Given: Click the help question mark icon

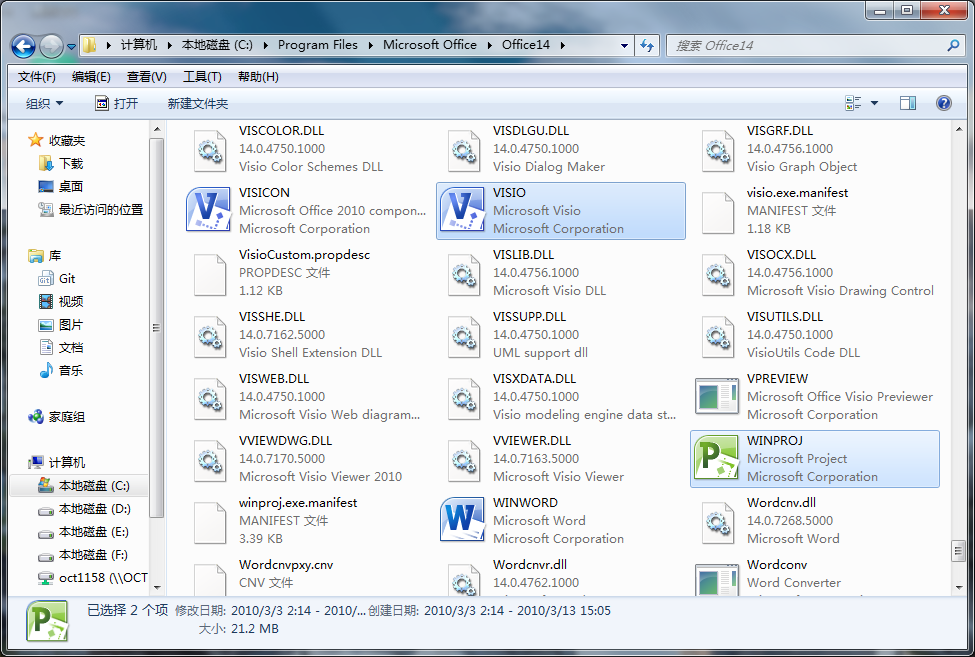Looking at the screenshot, I should (x=943, y=103).
